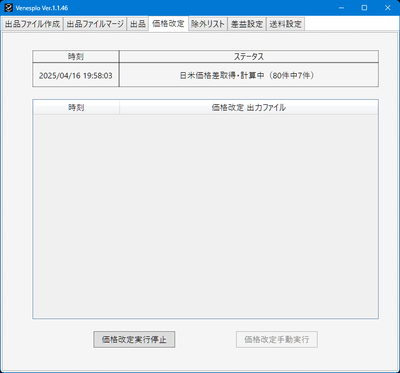The height and width of the screenshot is (373, 400).
Task: Maximize the Venesplo window
Action: point(364,8)
